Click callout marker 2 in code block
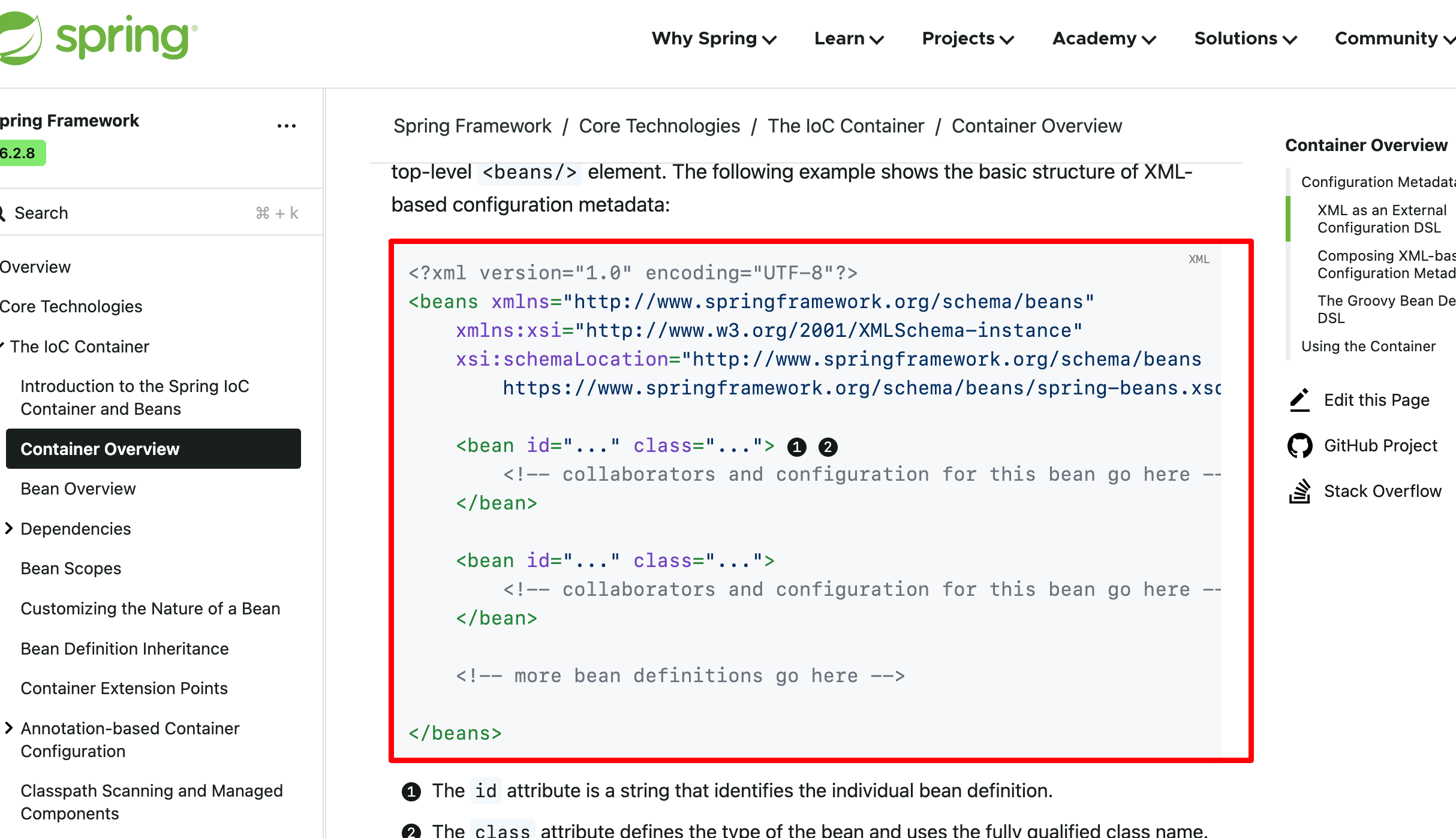Screen dimensions: 1456x838 (x=828, y=447)
